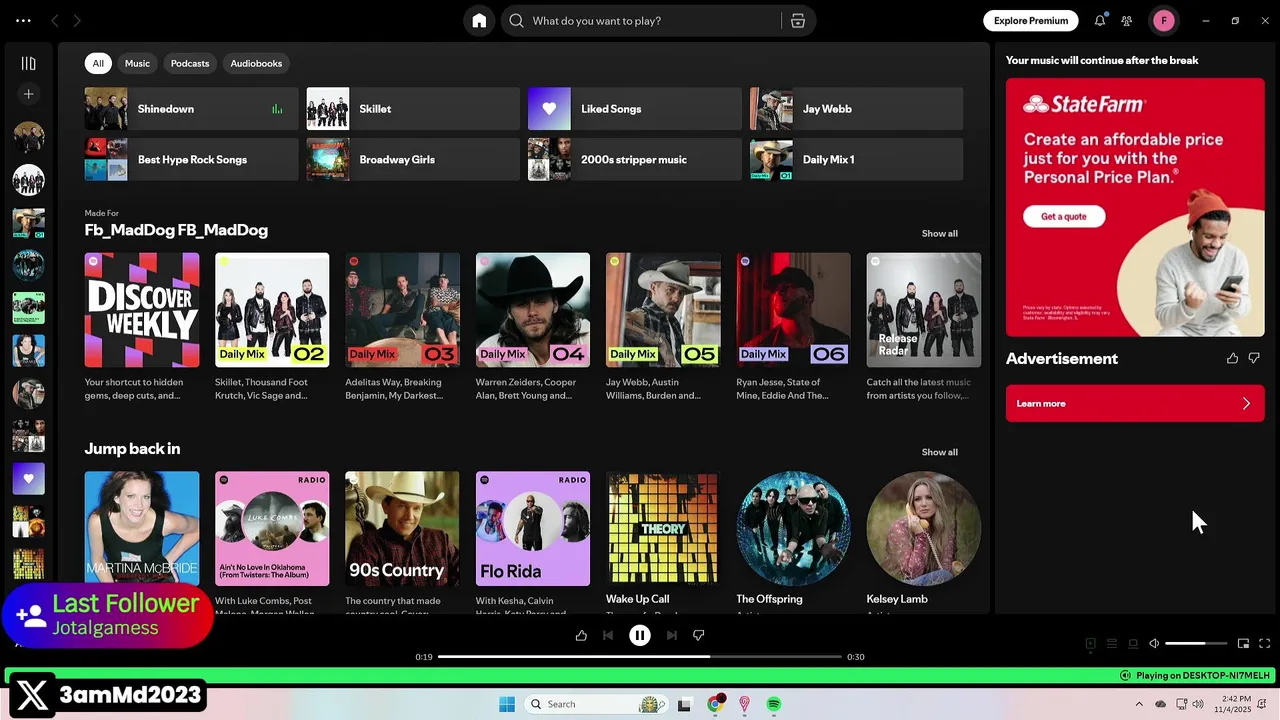Open The Offspring artist image
Image resolution: width=1280 pixels, height=720 pixels.
(793, 529)
